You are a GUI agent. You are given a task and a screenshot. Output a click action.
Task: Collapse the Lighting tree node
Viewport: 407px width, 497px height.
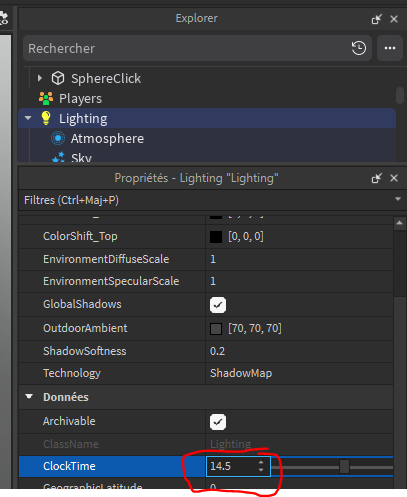[x=28, y=118]
